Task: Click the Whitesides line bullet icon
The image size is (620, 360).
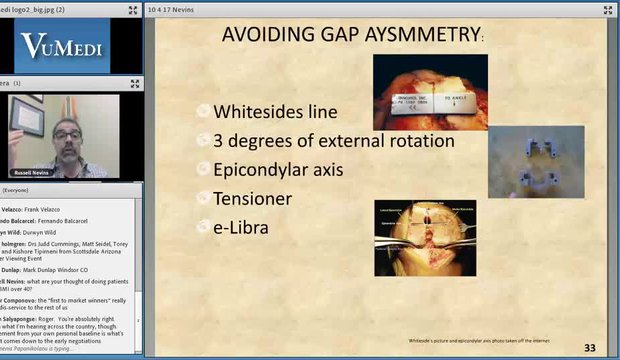Action: click(203, 112)
